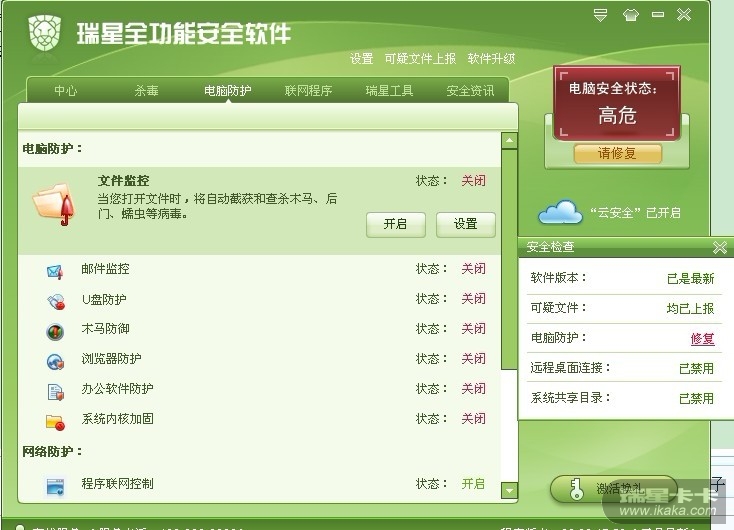Viewport: 734px width, 530px height.
Task: Select the U盘防护 row label
Action: tap(104, 299)
